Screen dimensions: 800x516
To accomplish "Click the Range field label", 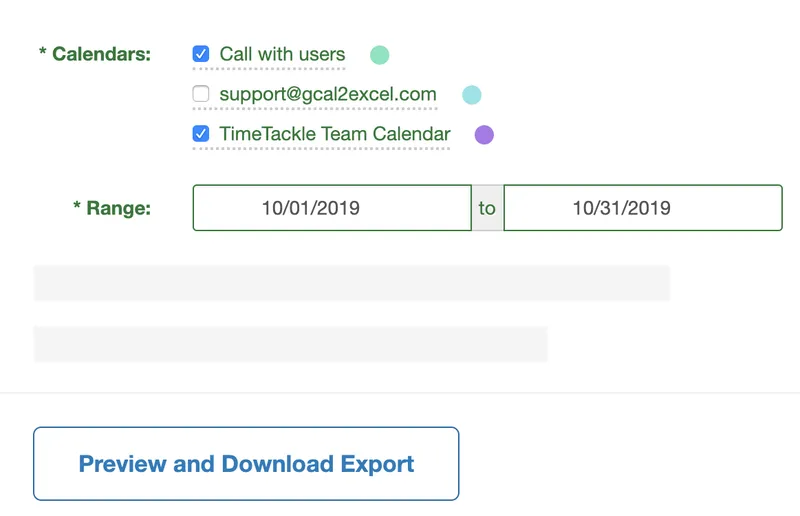I will 118,208.
